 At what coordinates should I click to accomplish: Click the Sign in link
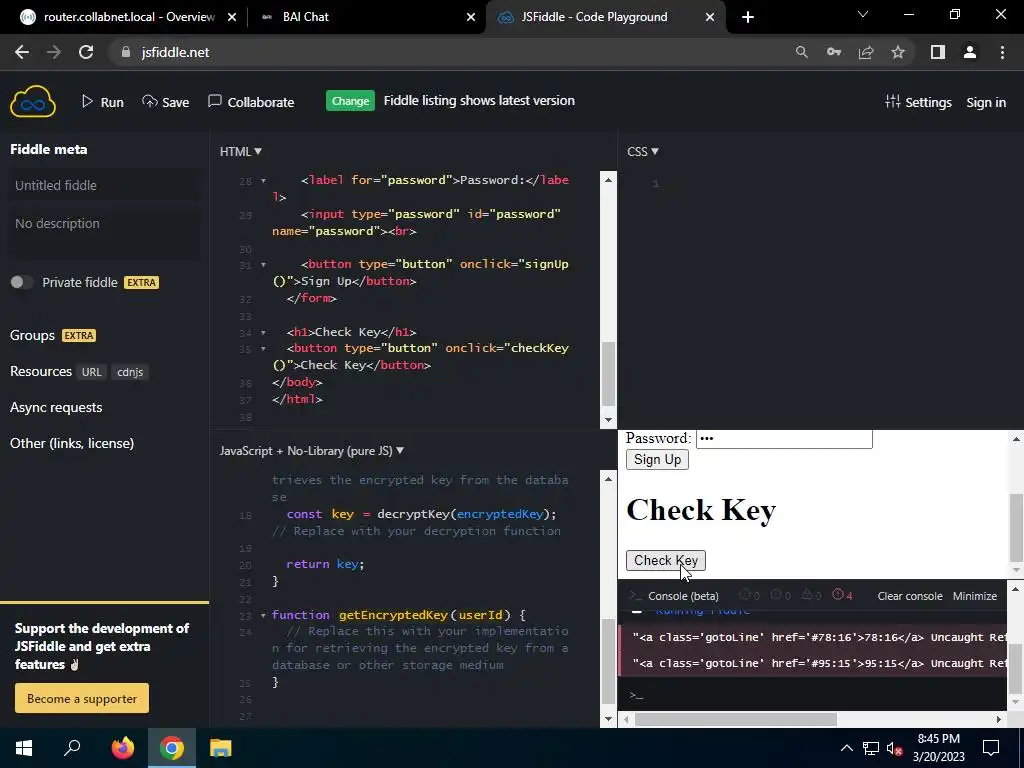(985, 103)
